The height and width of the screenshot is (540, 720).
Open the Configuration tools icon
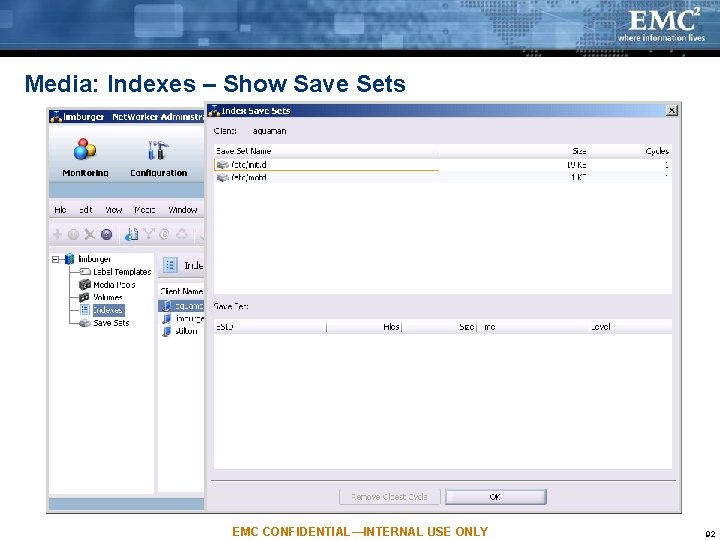click(158, 150)
